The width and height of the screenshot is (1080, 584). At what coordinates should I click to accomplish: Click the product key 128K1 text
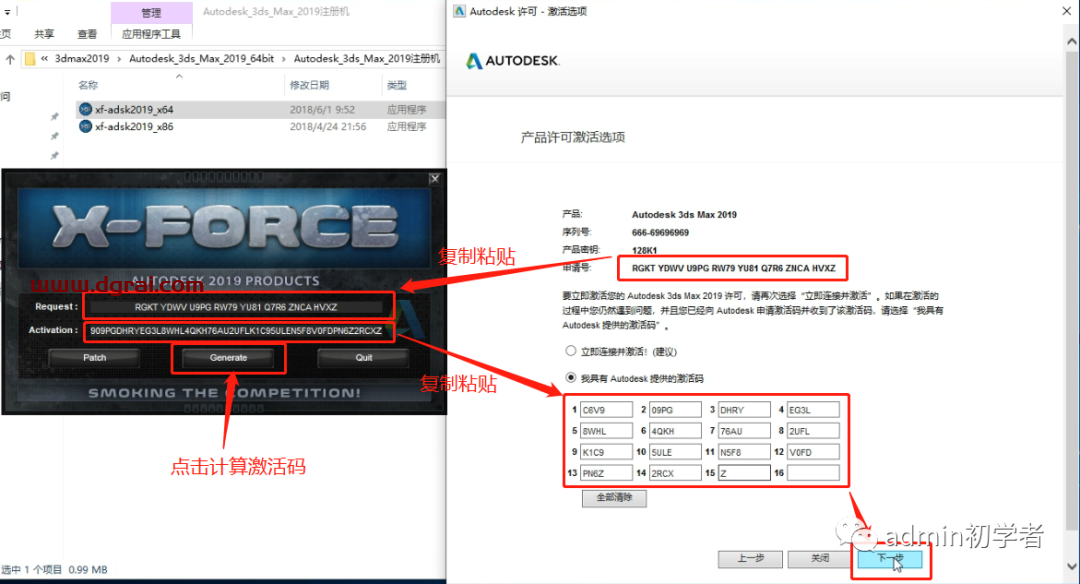tap(644, 250)
